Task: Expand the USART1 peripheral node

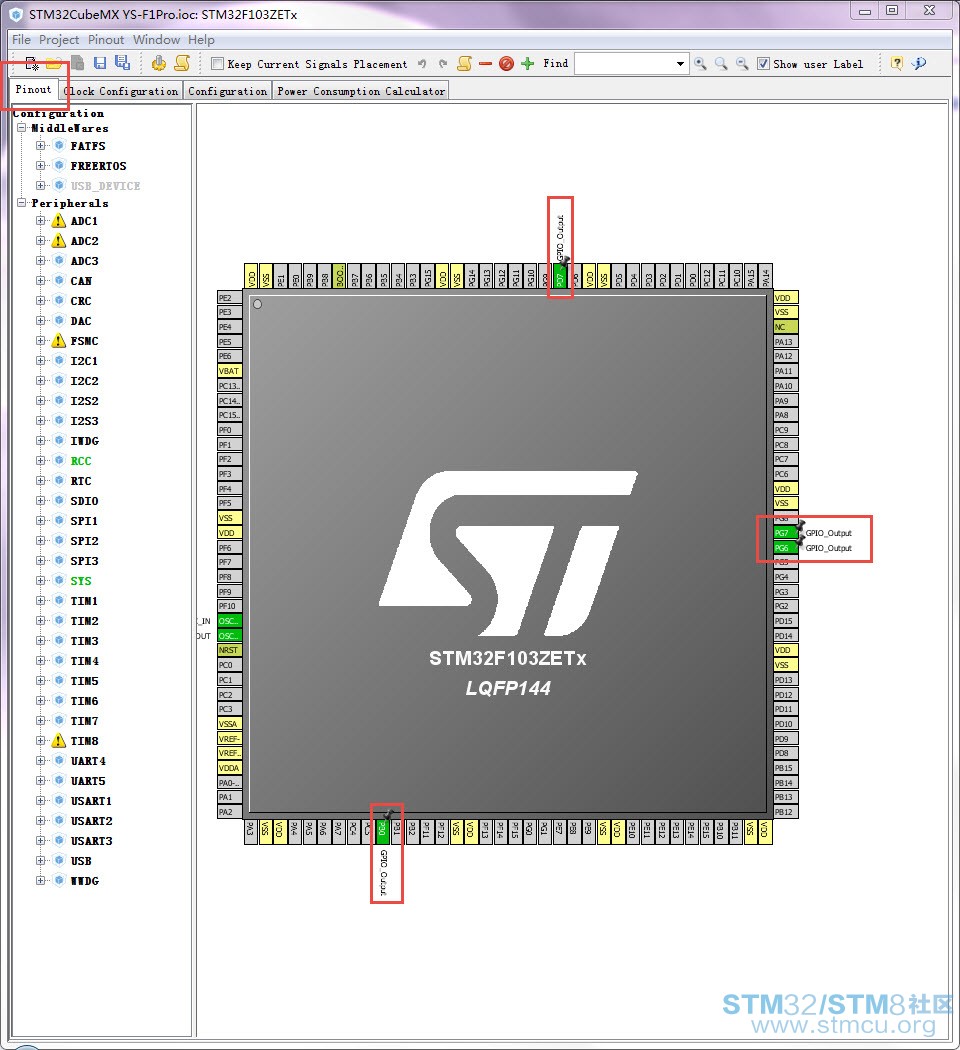Action: 40,801
